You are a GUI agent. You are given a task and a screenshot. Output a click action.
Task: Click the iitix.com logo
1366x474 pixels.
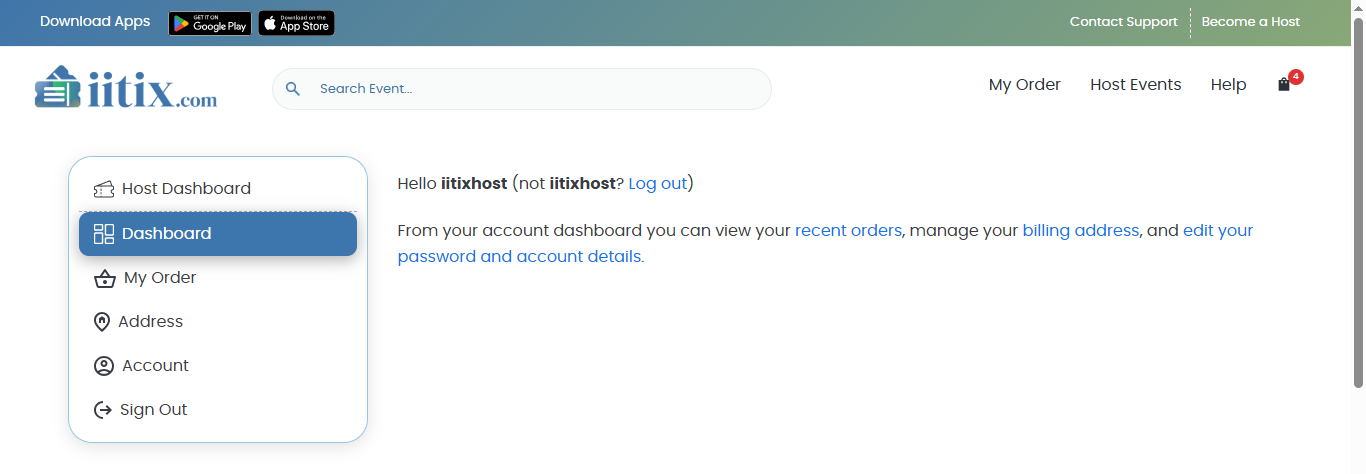[126, 88]
